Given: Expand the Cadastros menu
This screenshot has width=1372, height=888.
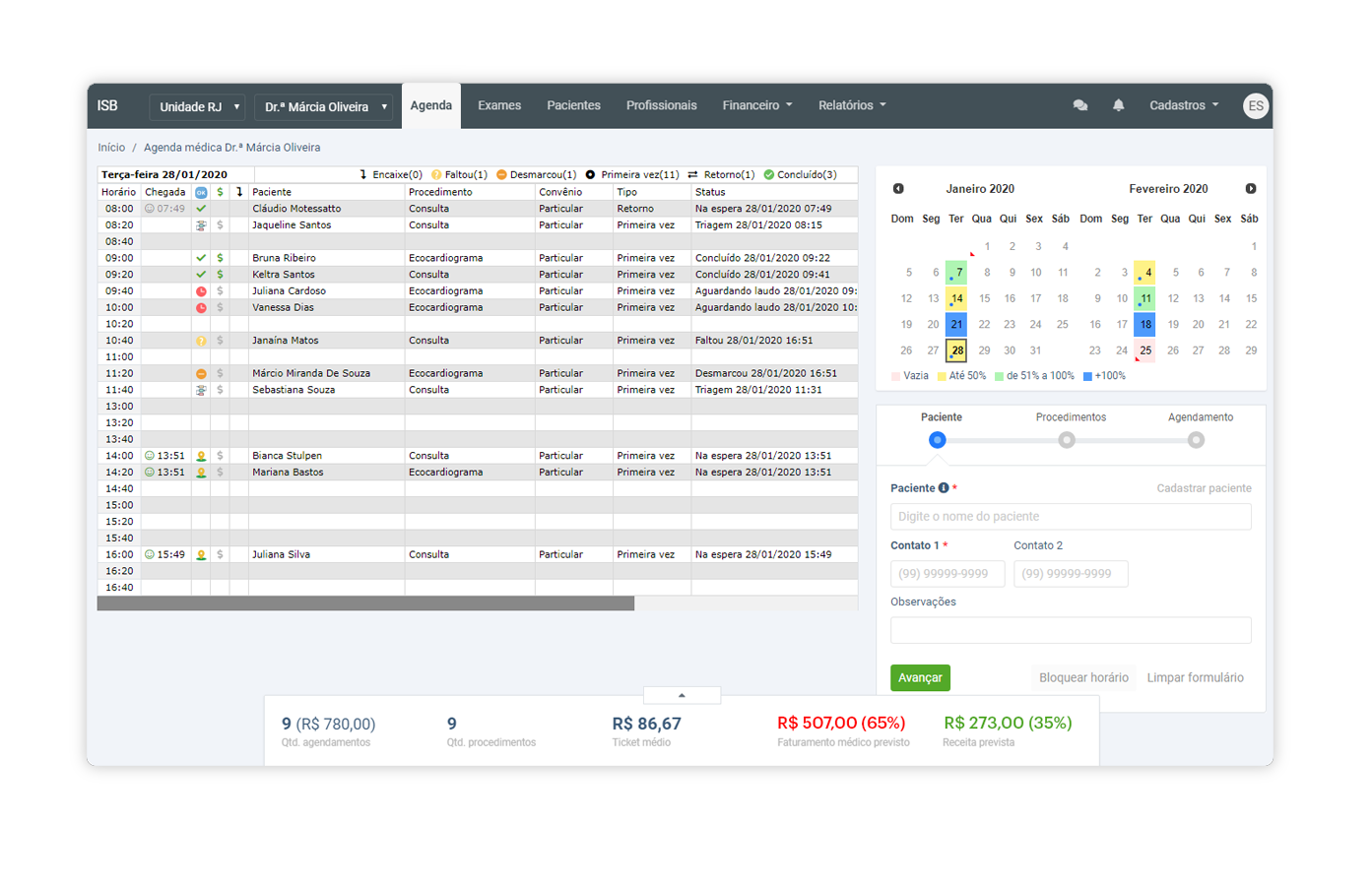Looking at the screenshot, I should (x=1184, y=105).
